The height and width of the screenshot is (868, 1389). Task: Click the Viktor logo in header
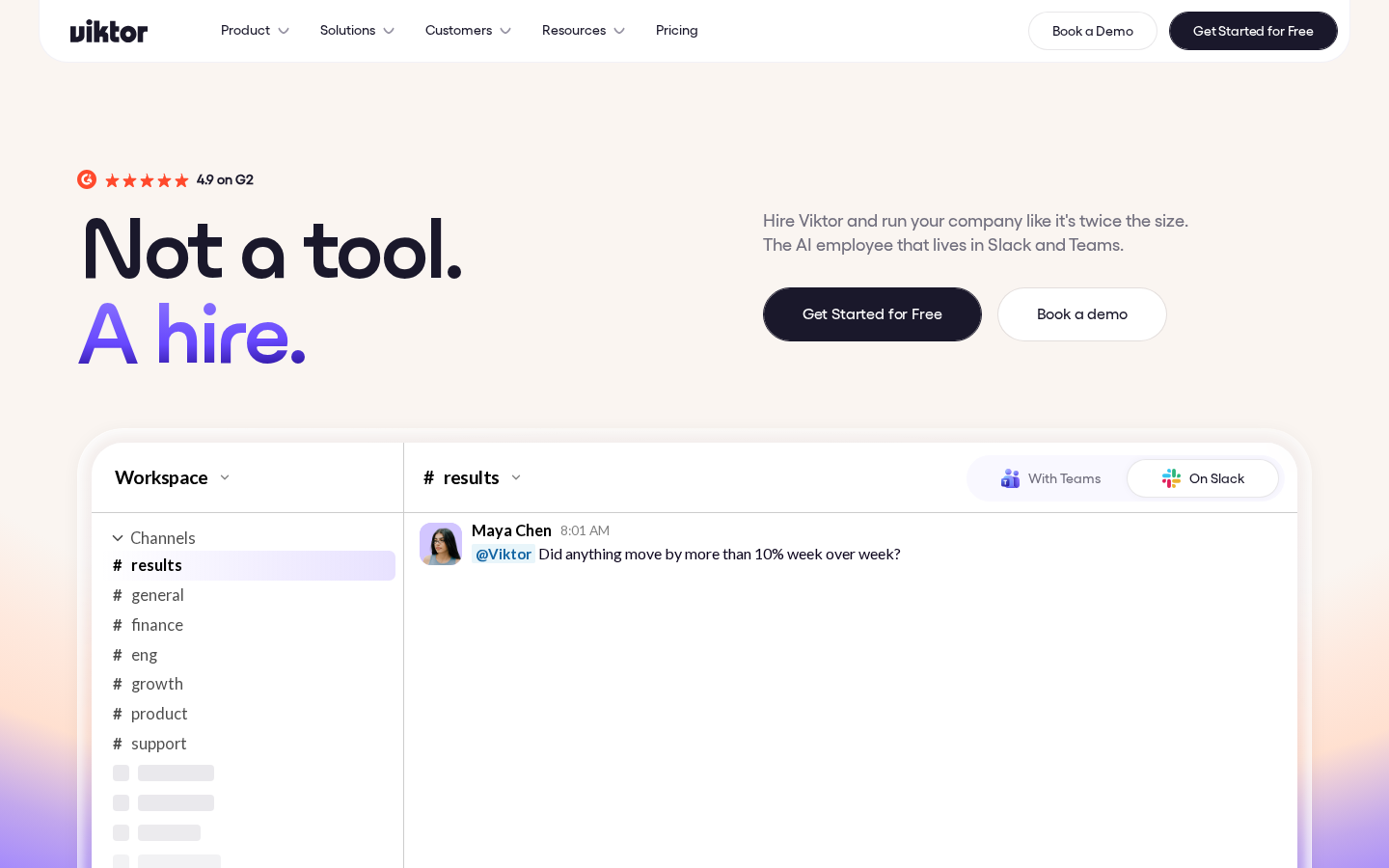(x=109, y=31)
